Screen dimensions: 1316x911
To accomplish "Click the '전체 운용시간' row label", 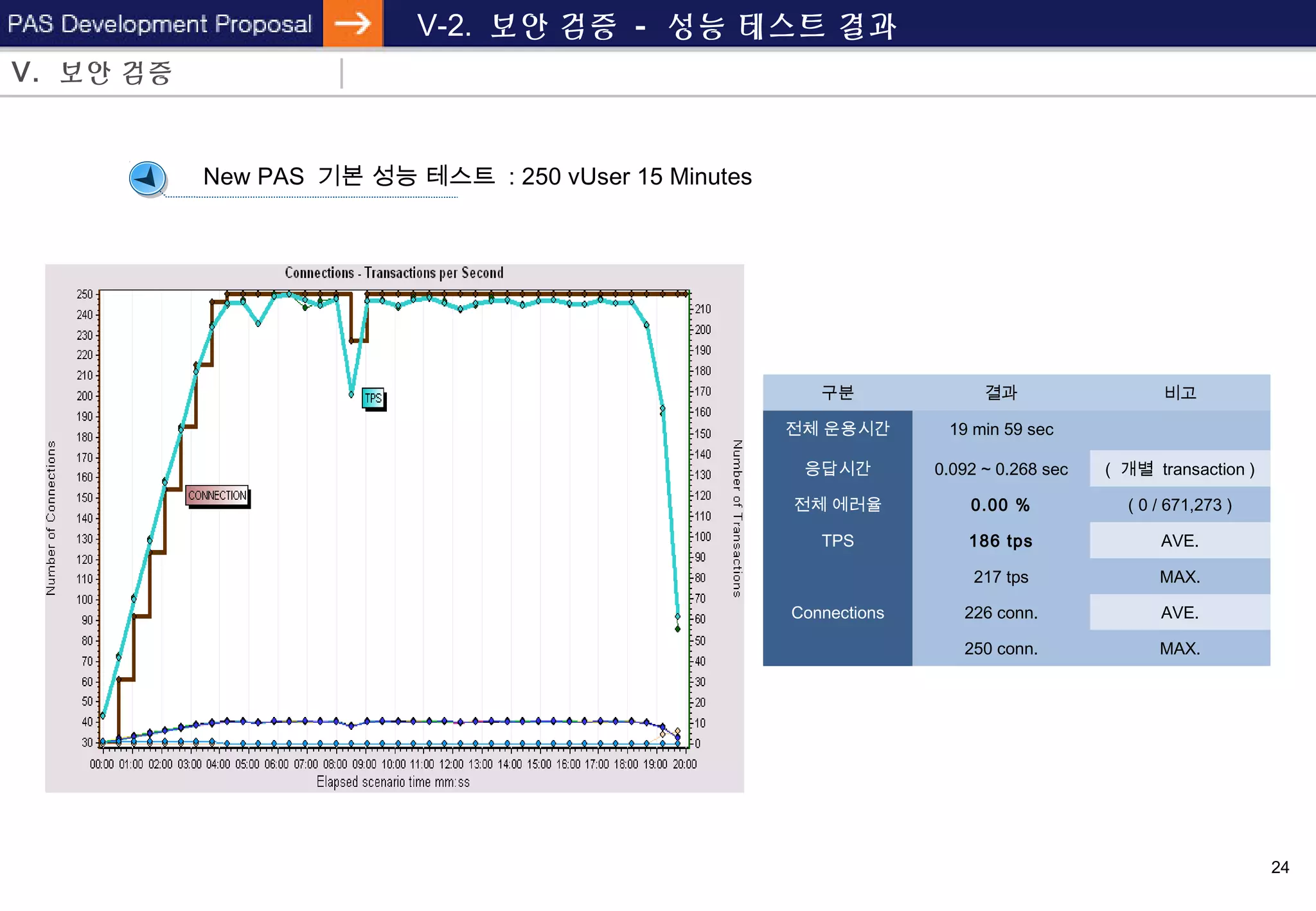I will coord(837,429).
